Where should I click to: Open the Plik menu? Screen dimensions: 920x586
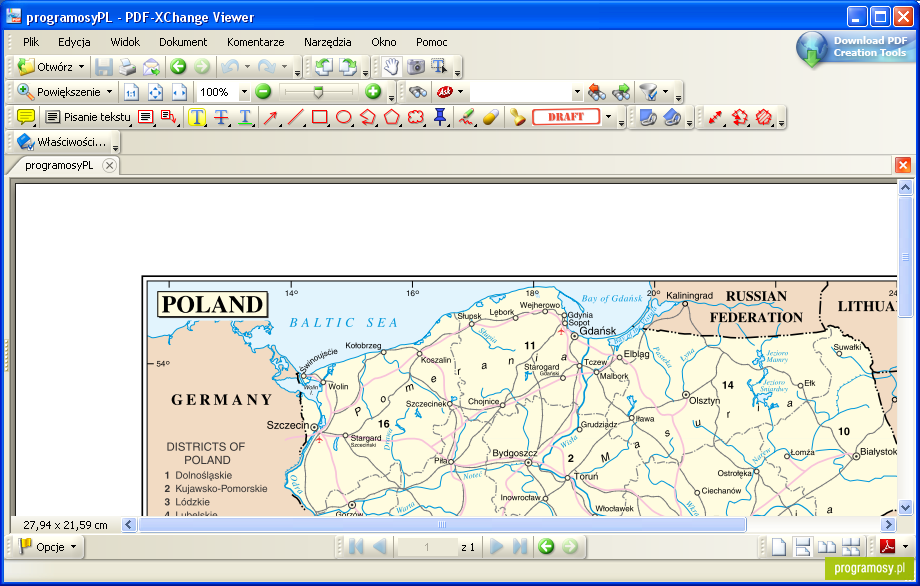click(31, 42)
